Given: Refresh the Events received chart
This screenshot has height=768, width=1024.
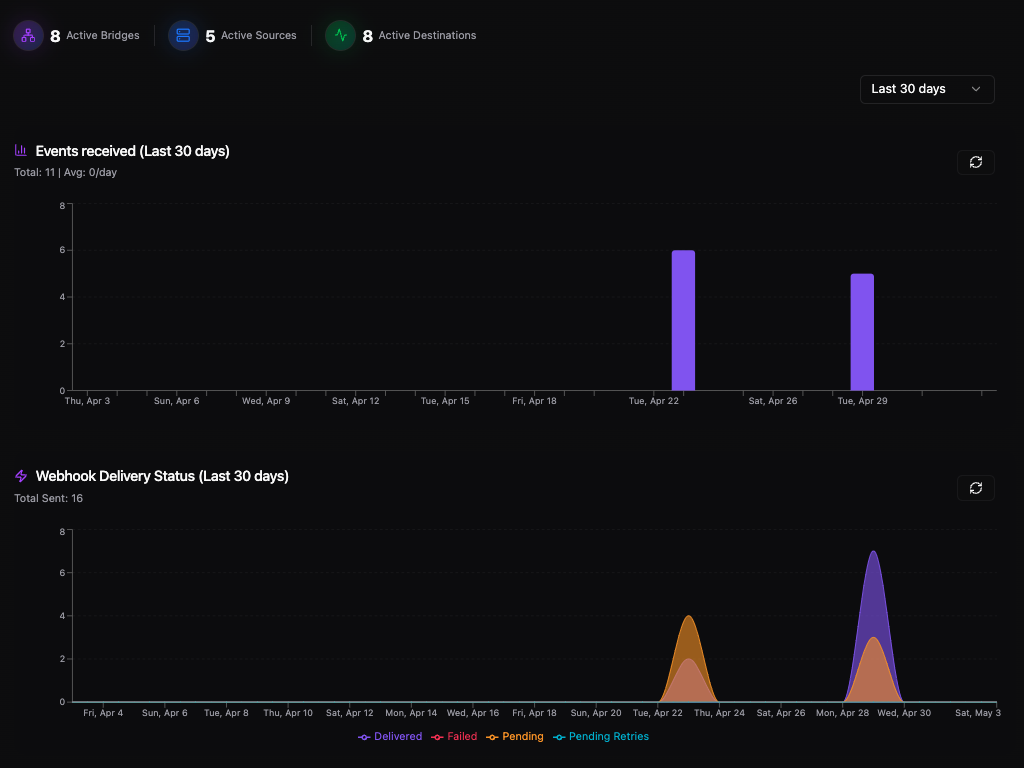Looking at the screenshot, I should (976, 162).
